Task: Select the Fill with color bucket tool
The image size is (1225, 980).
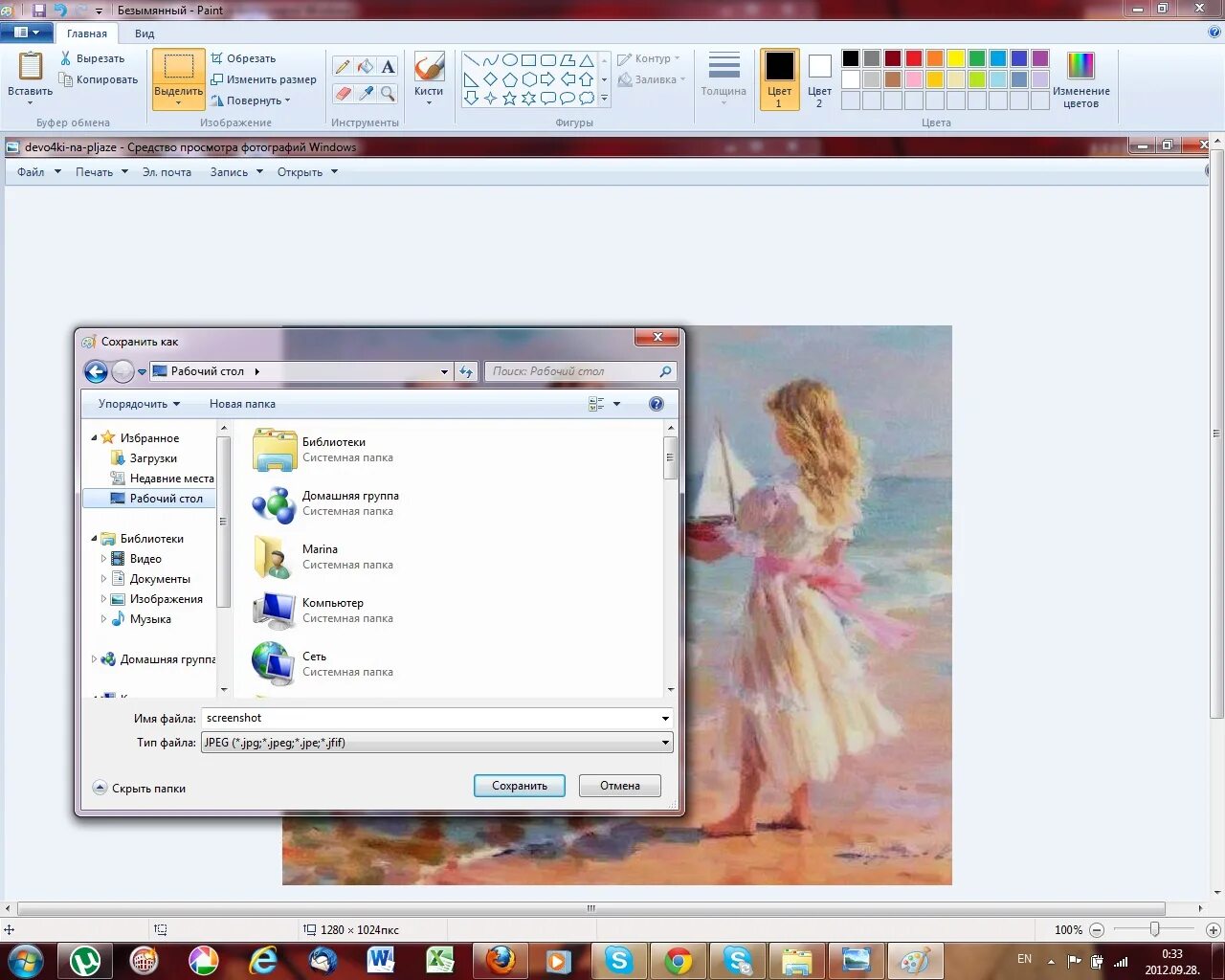Action: [x=365, y=66]
